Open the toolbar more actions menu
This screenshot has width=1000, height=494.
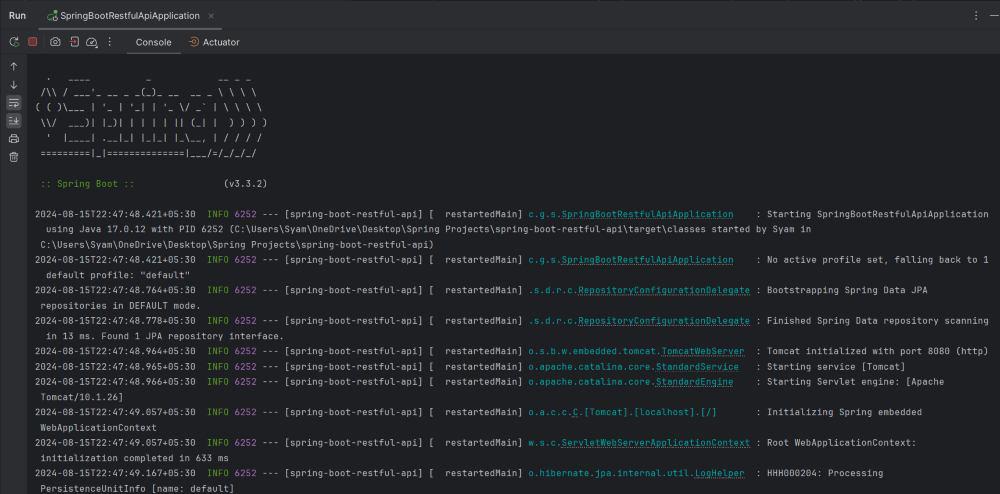click(x=109, y=41)
